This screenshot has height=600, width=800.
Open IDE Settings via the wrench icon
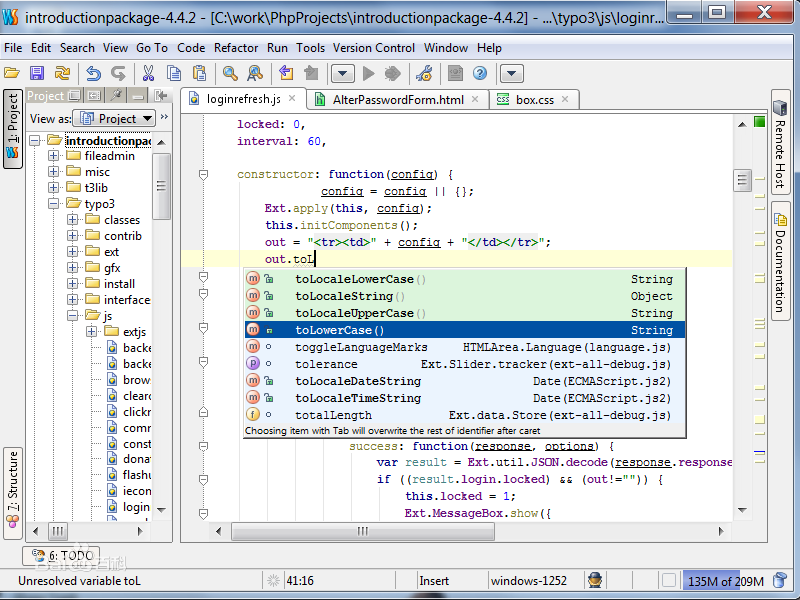point(426,73)
